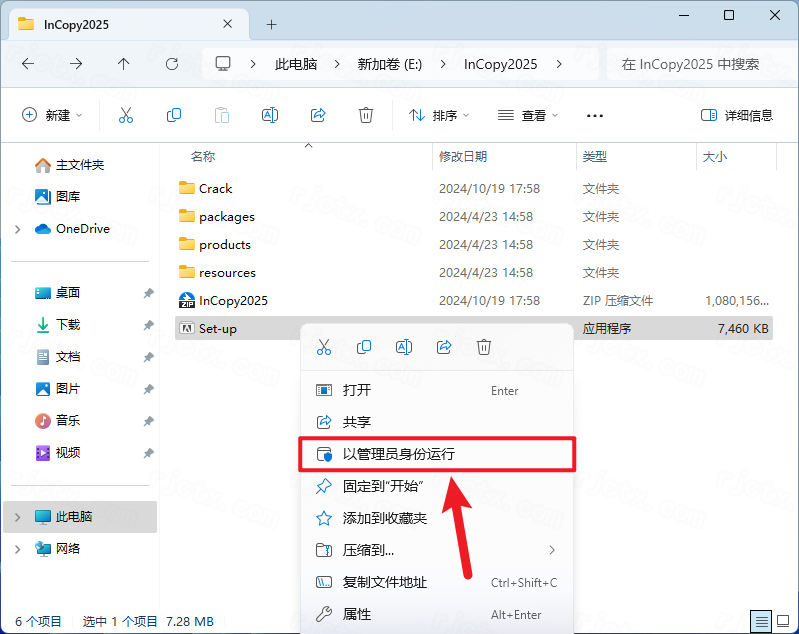Open the Crack folder
The width and height of the screenshot is (799, 634).
[215, 188]
